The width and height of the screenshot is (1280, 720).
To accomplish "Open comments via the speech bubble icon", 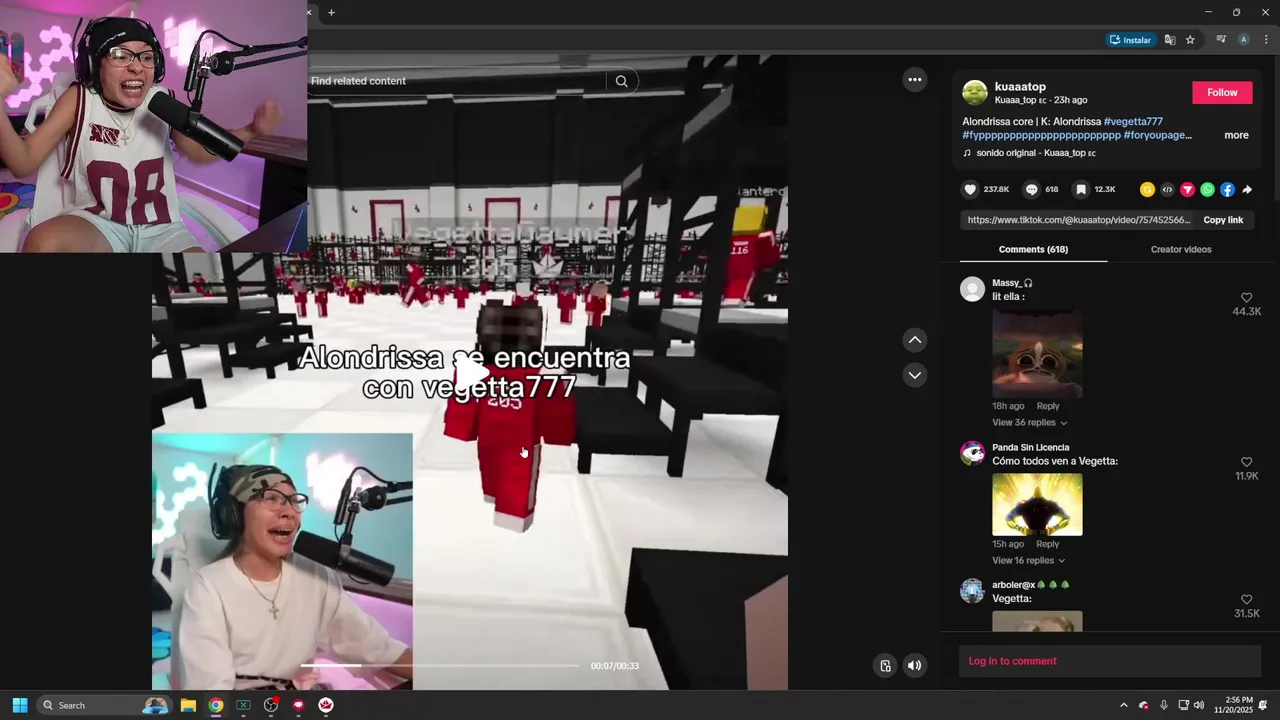I will click(x=1031, y=189).
